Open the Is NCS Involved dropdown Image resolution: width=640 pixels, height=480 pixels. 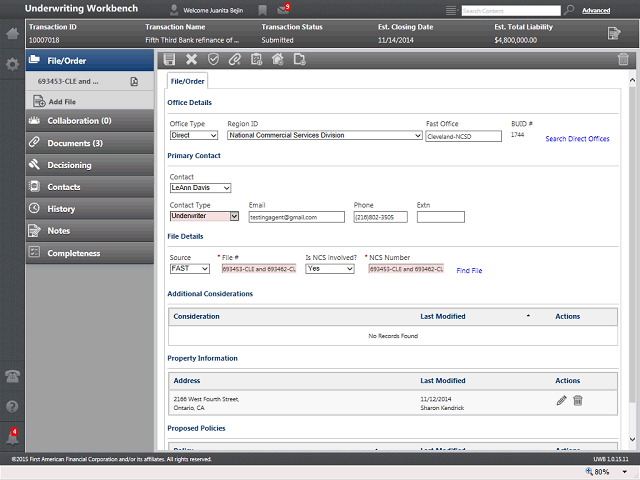[x=330, y=269]
